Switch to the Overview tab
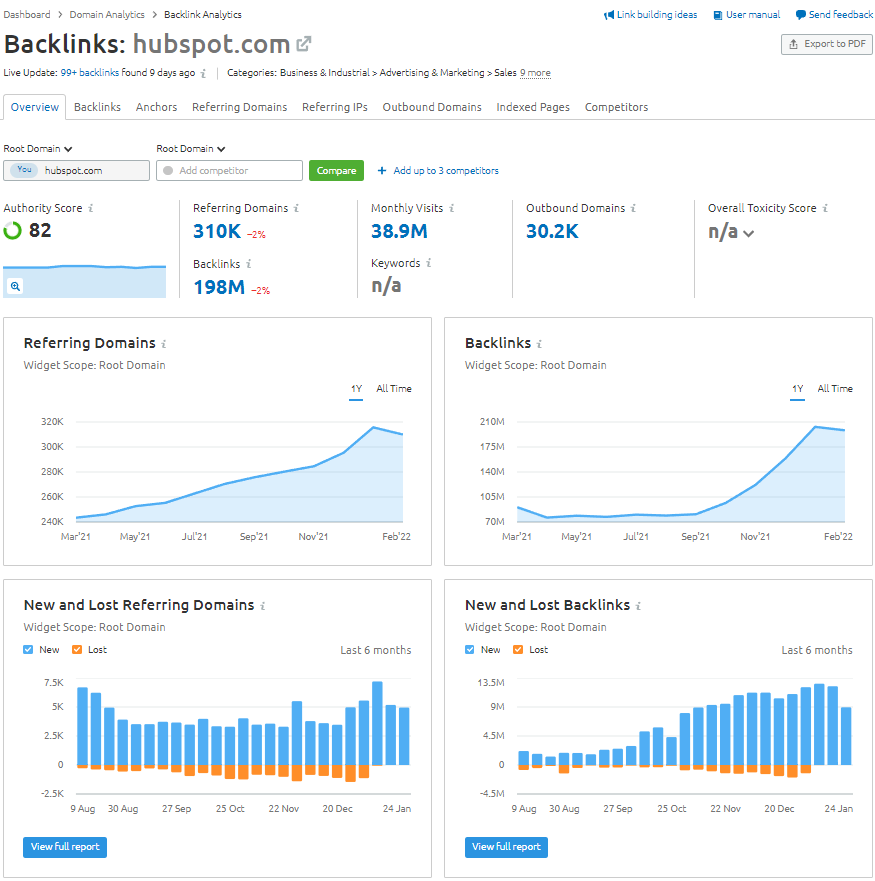This screenshot has height=881, width=875. point(35,107)
